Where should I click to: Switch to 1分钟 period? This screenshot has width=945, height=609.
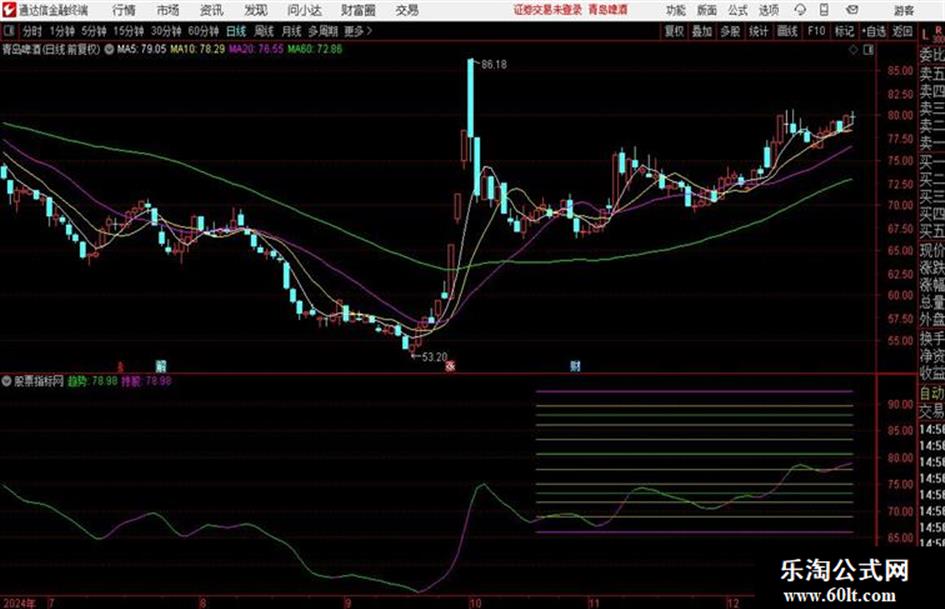click(x=61, y=31)
